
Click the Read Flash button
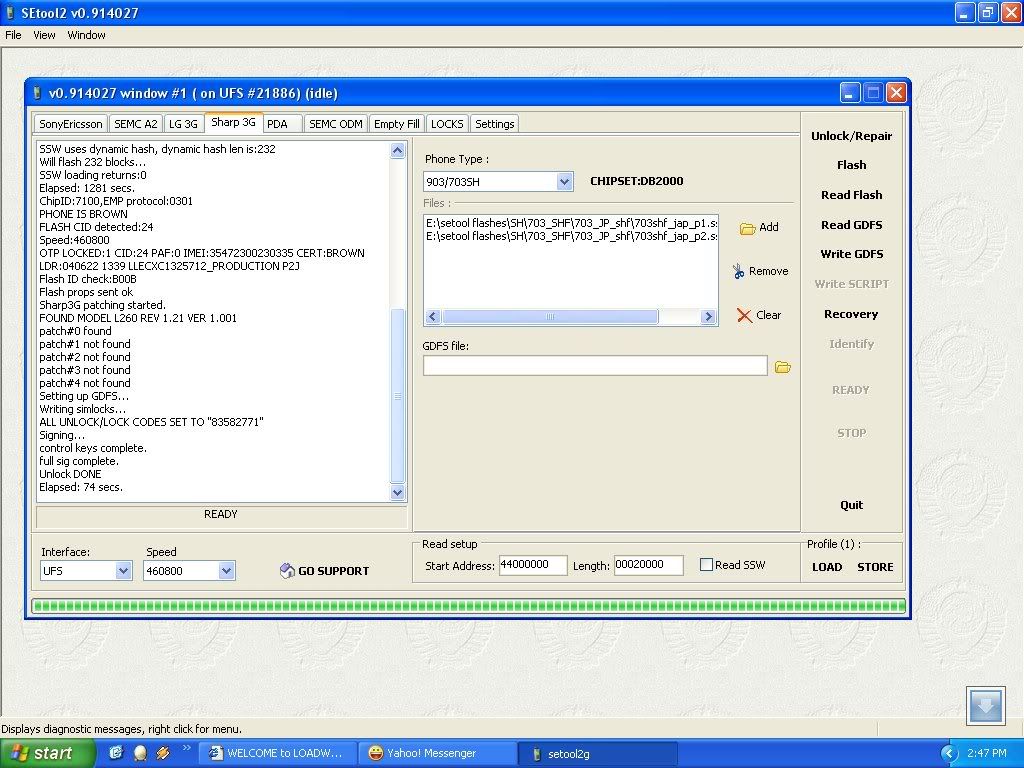851,195
